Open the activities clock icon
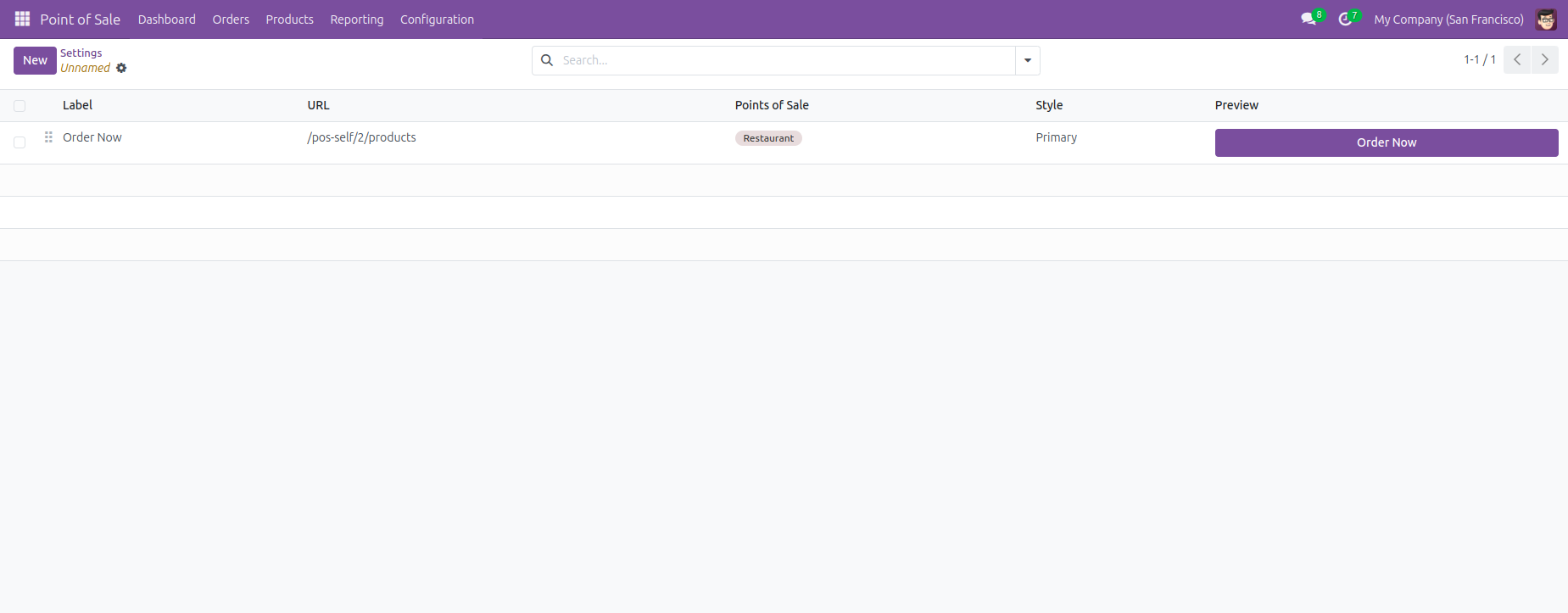This screenshot has height=613, width=1568. 1345,19
